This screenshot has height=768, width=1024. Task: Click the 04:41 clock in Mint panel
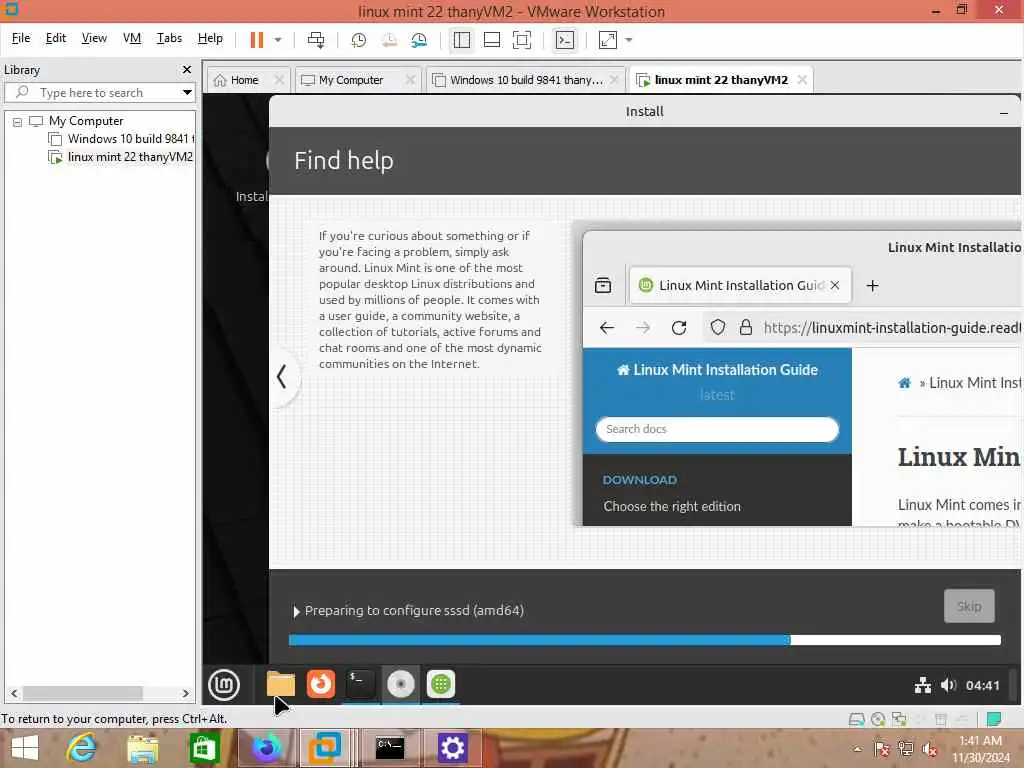tap(983, 685)
